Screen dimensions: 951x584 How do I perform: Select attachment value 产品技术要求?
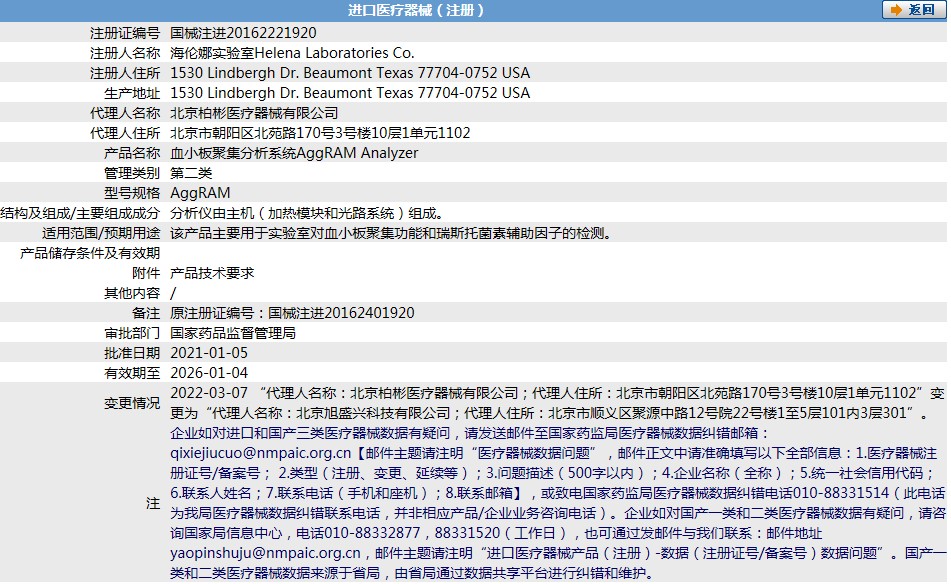point(212,273)
